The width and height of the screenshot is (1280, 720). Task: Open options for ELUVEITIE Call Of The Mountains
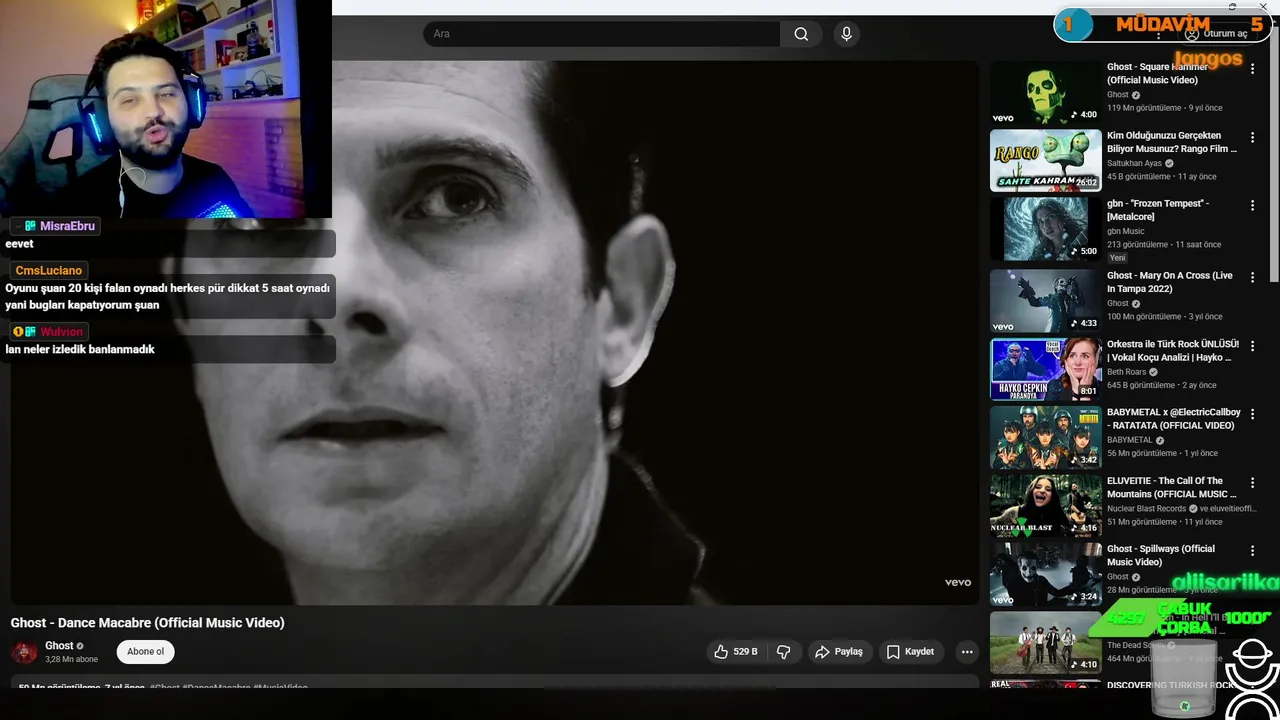1252,482
